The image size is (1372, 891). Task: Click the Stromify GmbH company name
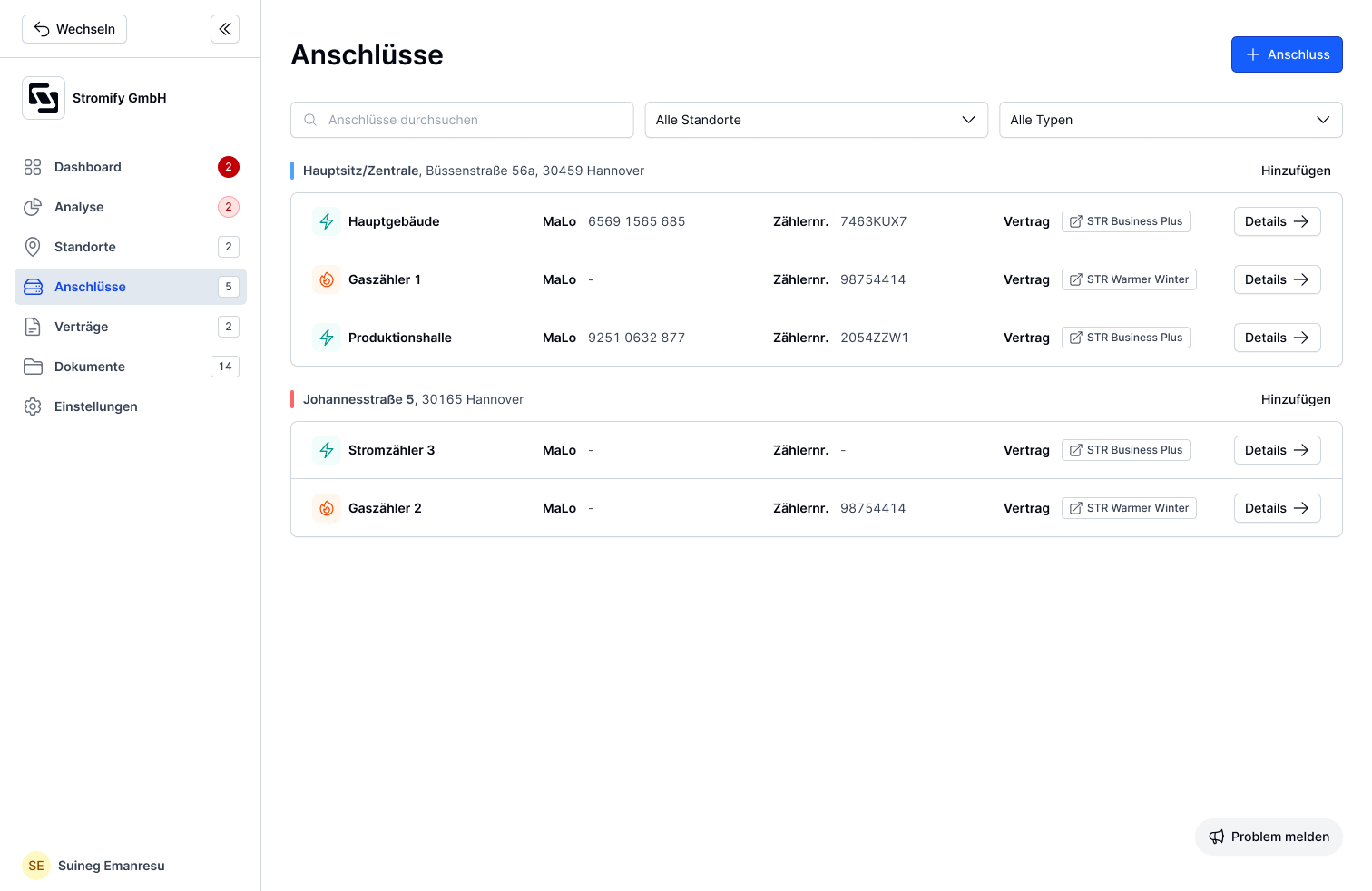click(120, 98)
